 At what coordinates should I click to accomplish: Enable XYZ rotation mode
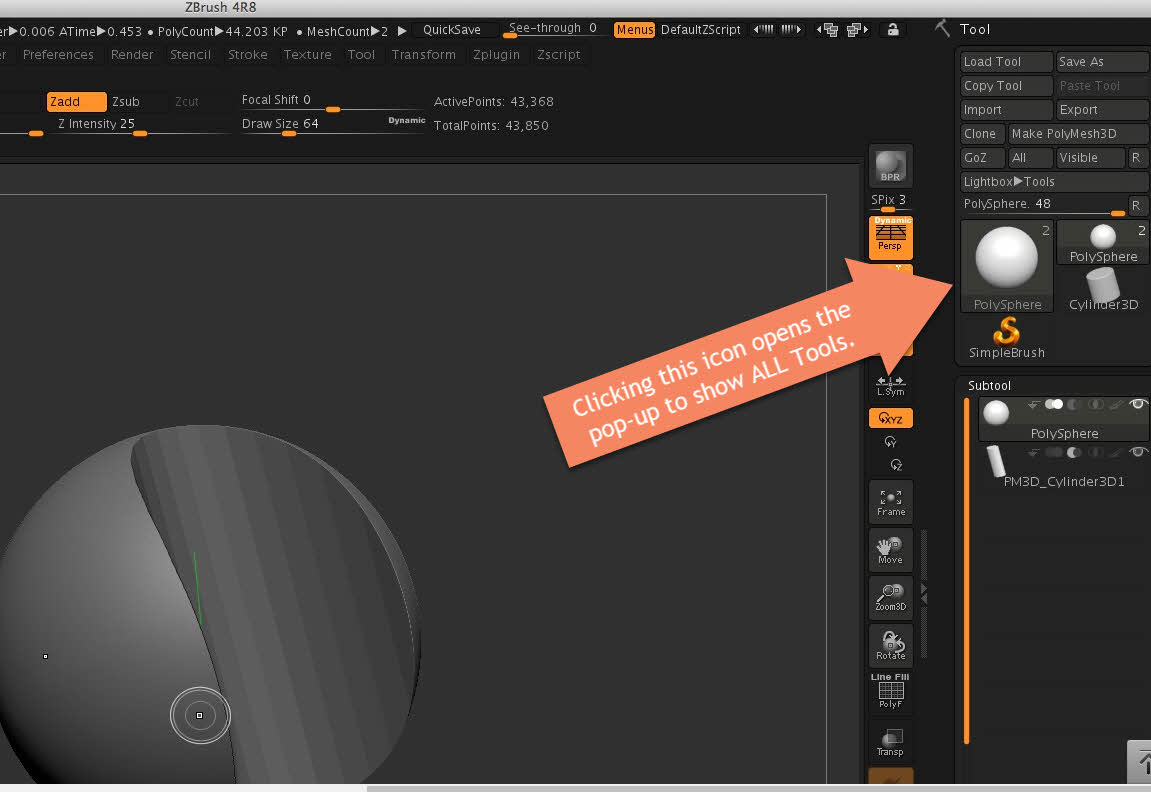(890, 418)
